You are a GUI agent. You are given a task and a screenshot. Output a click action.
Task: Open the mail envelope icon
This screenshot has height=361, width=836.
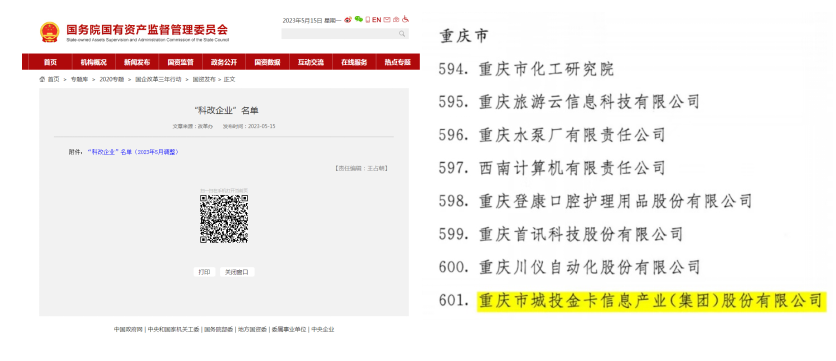click(x=387, y=20)
